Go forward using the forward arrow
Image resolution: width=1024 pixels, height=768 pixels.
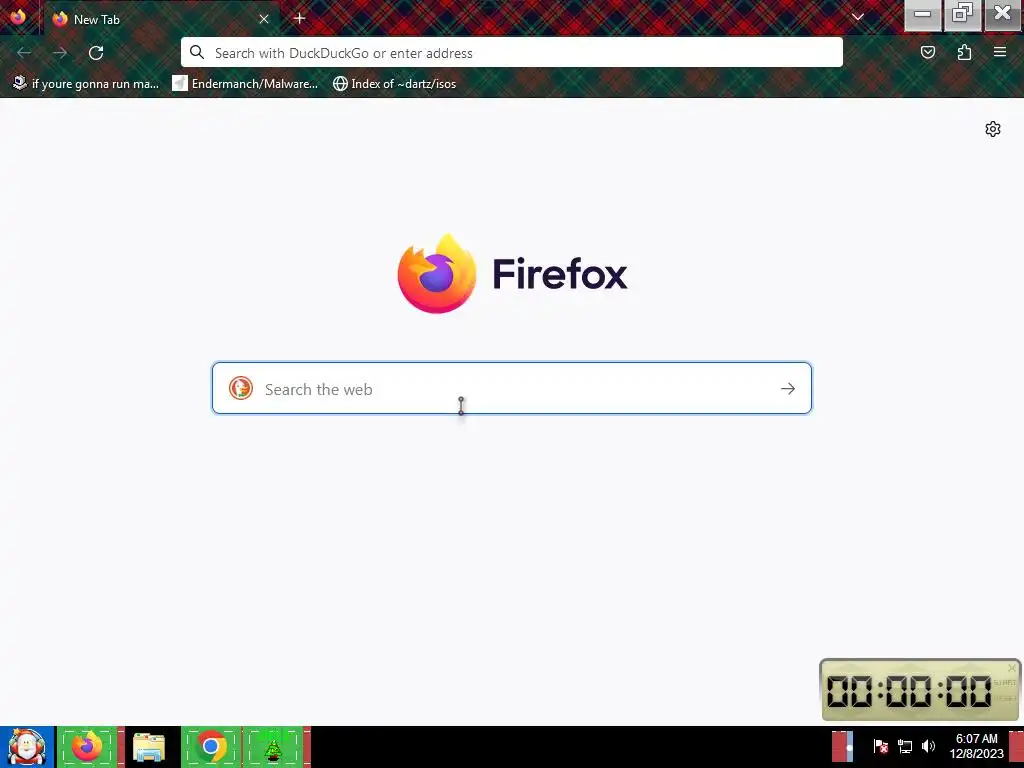[60, 53]
